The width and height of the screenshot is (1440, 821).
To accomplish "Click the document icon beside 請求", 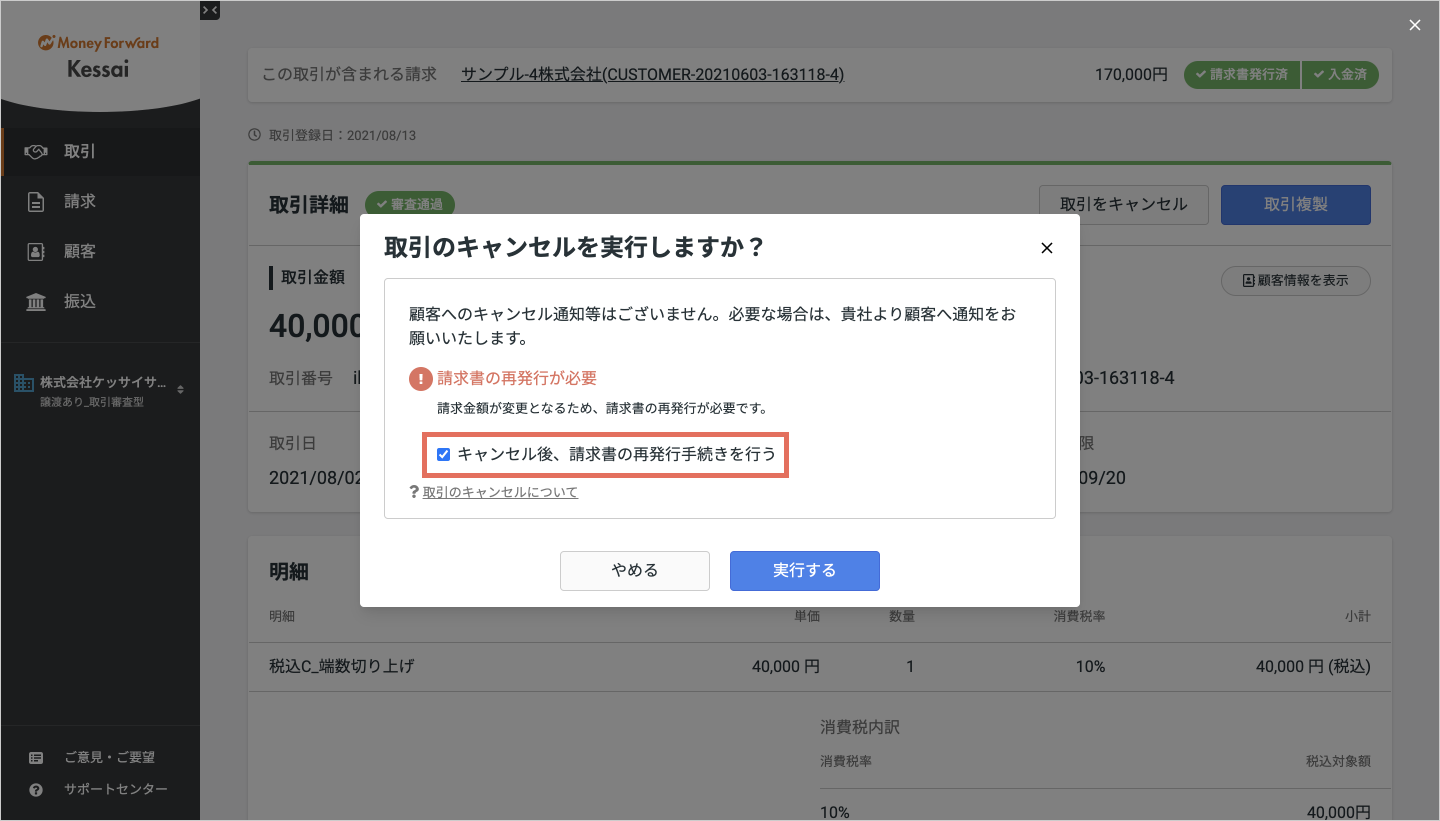I will tap(36, 201).
